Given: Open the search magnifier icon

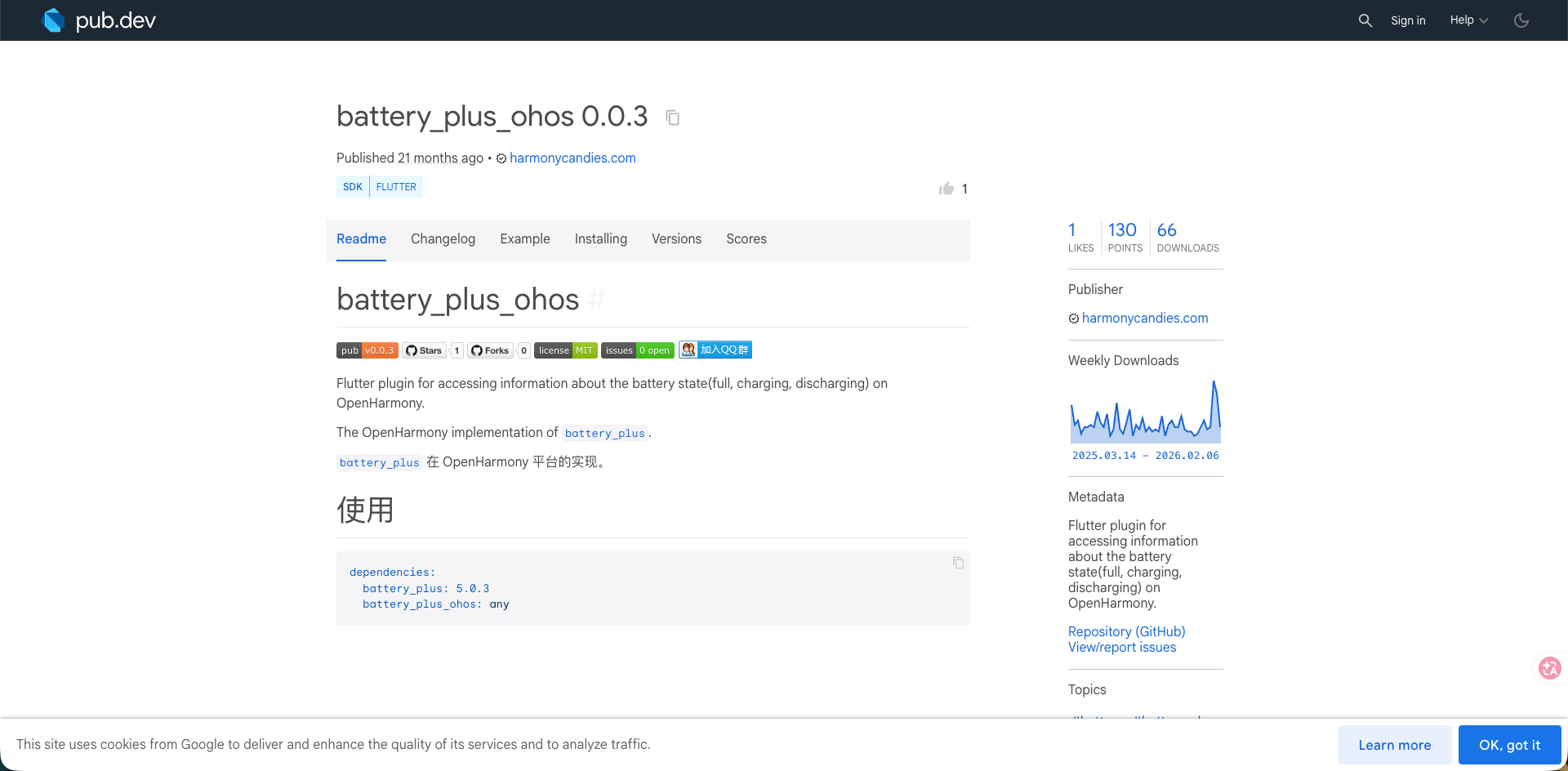Looking at the screenshot, I should pyautogui.click(x=1365, y=20).
